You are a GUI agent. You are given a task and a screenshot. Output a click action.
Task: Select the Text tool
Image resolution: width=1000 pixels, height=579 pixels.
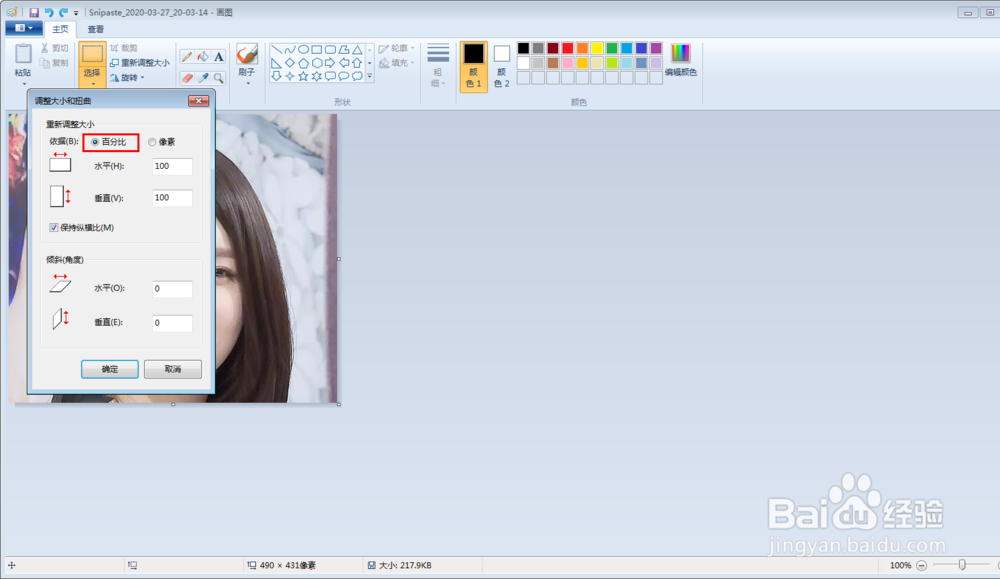pos(219,57)
